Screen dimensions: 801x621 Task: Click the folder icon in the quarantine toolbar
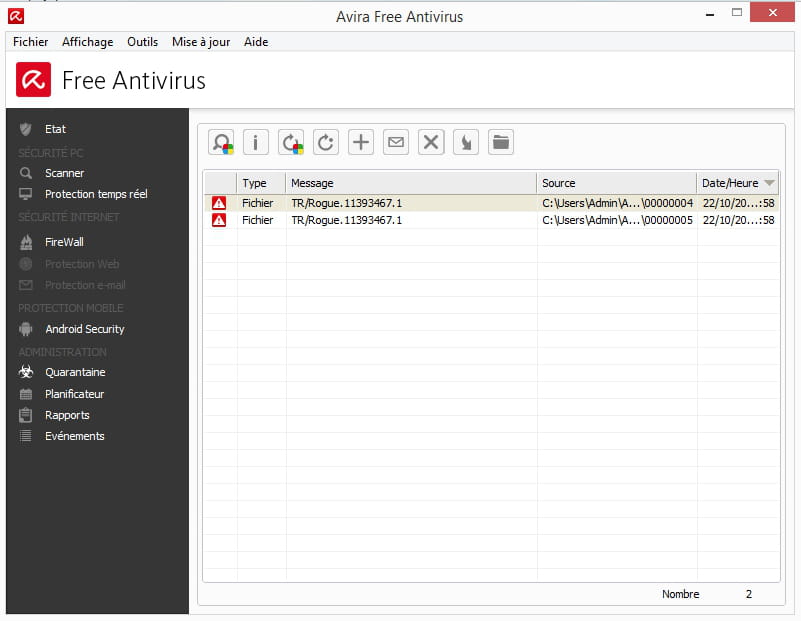pyautogui.click(x=501, y=142)
